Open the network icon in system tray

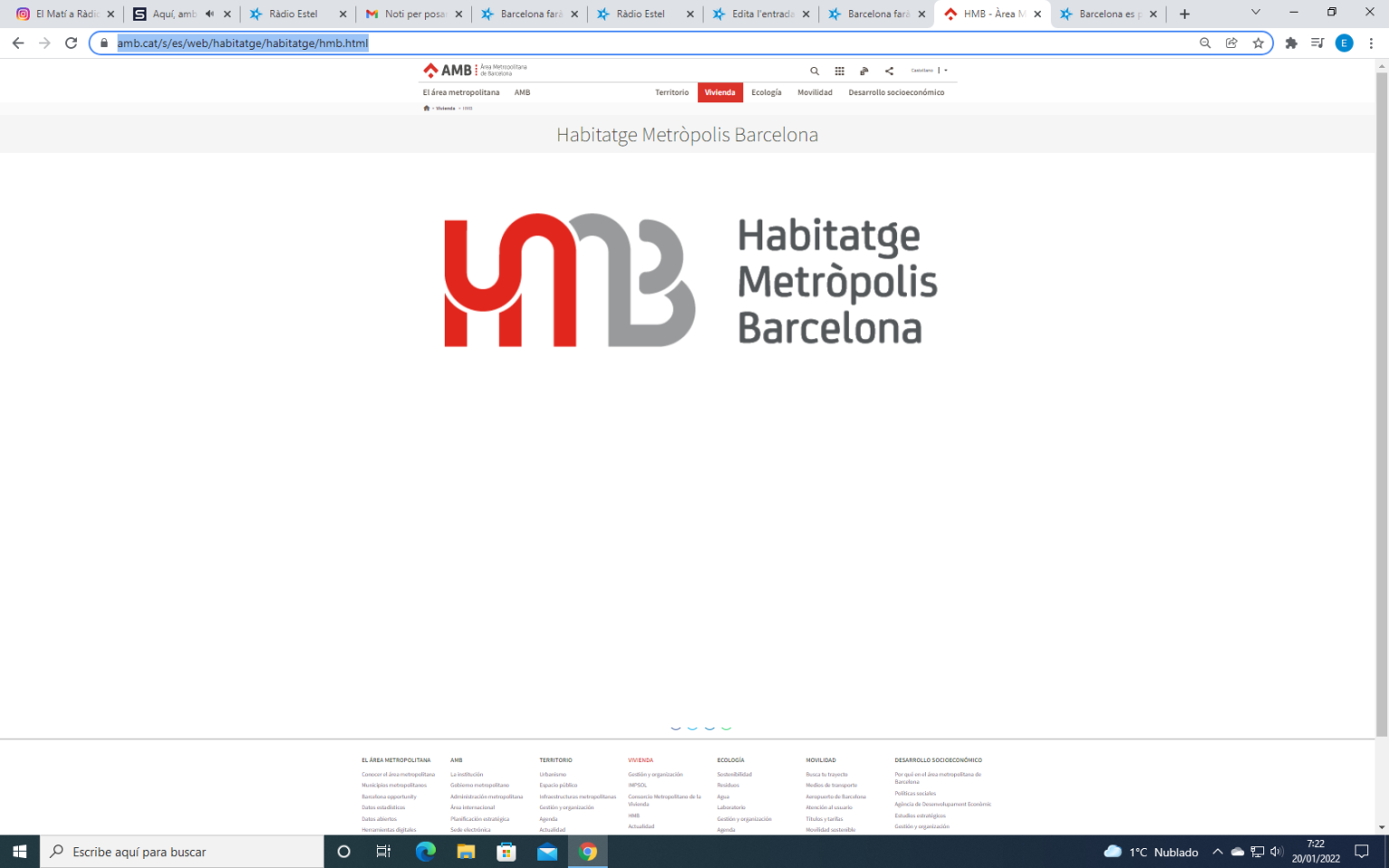click(x=1257, y=852)
